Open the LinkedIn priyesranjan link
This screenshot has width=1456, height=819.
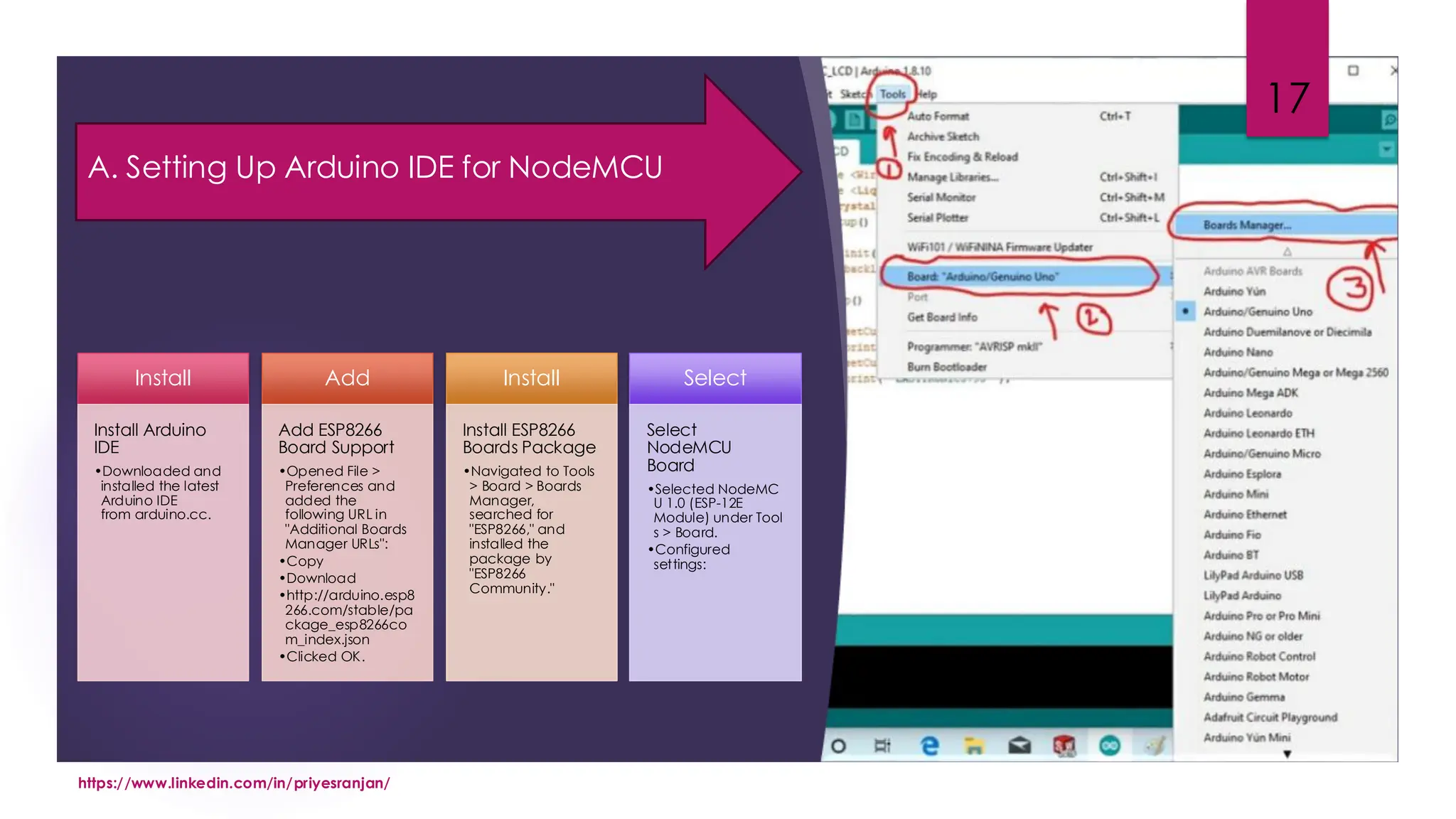click(x=234, y=783)
